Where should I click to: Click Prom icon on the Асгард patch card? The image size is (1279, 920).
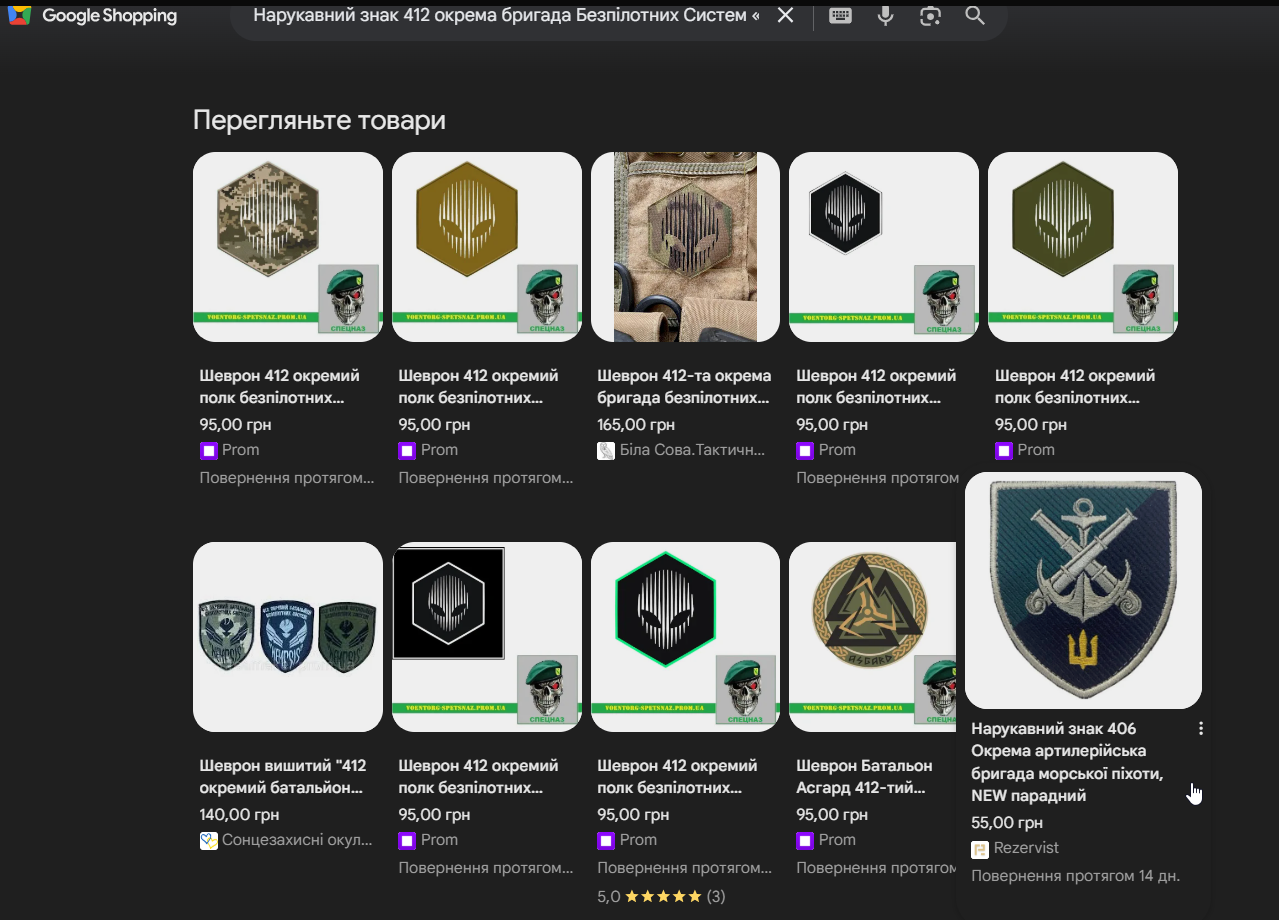pyautogui.click(x=805, y=841)
